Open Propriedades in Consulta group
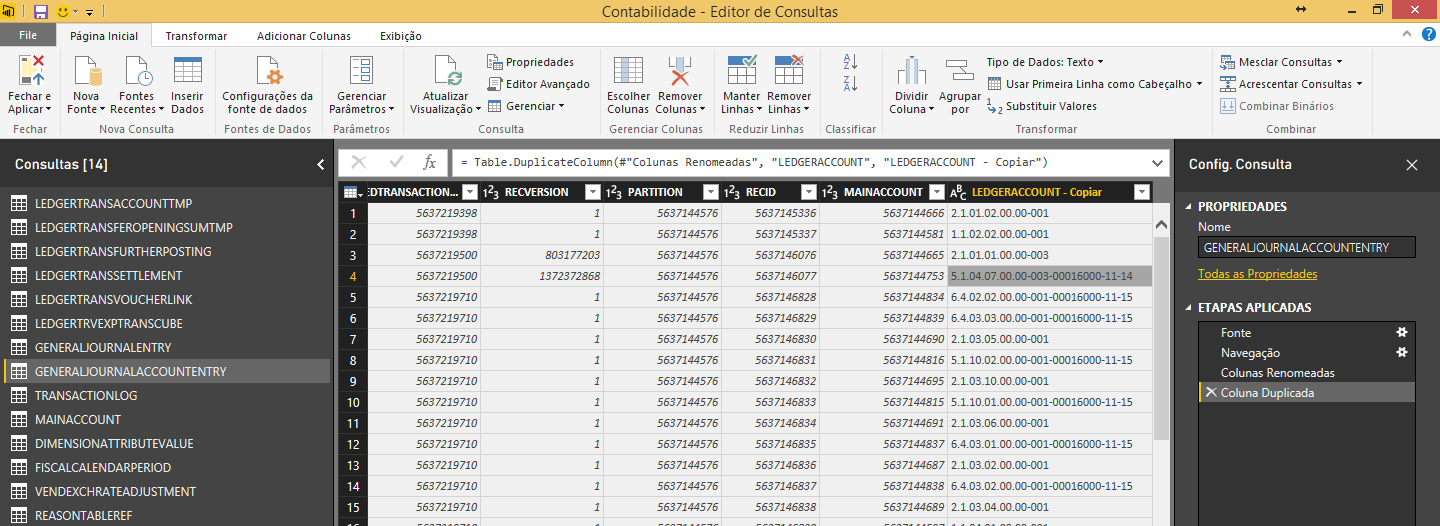Viewport: 1440px width, 526px height. pos(531,62)
